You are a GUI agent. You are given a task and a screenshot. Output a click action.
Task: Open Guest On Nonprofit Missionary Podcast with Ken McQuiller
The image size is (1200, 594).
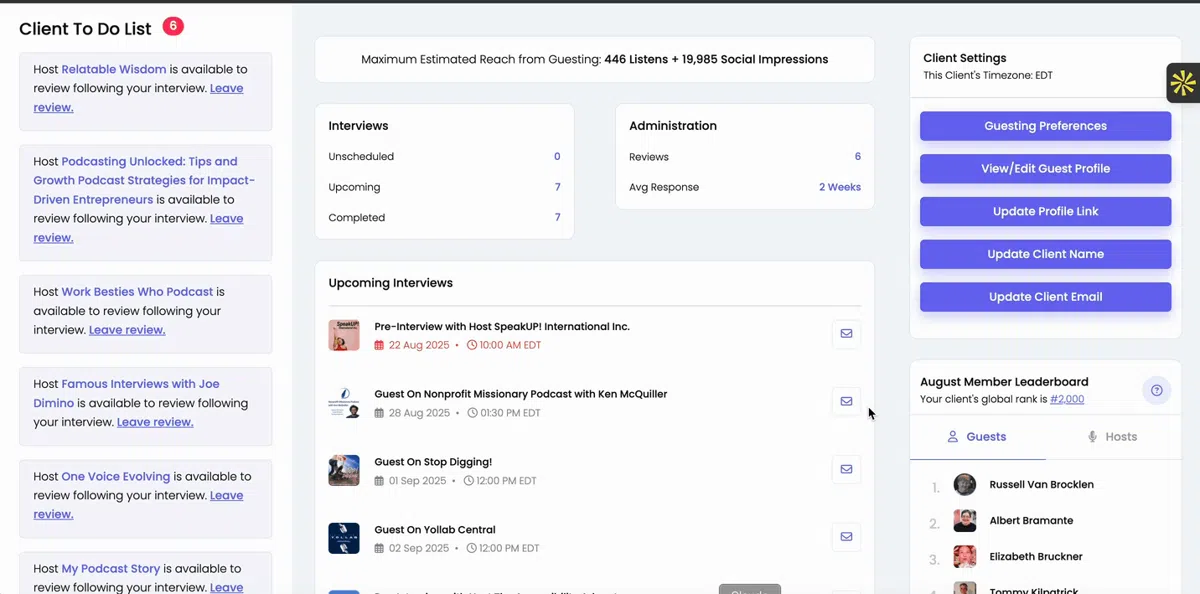coord(521,394)
